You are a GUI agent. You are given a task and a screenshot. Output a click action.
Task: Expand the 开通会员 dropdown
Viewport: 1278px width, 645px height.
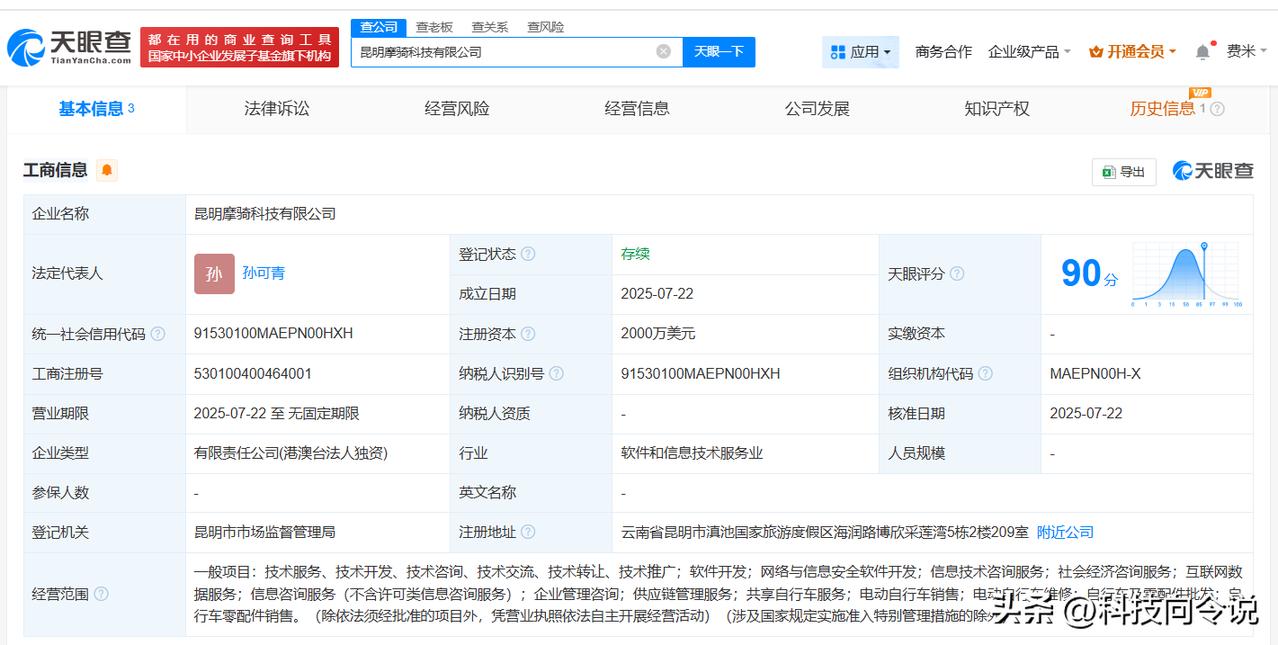[x=1133, y=52]
